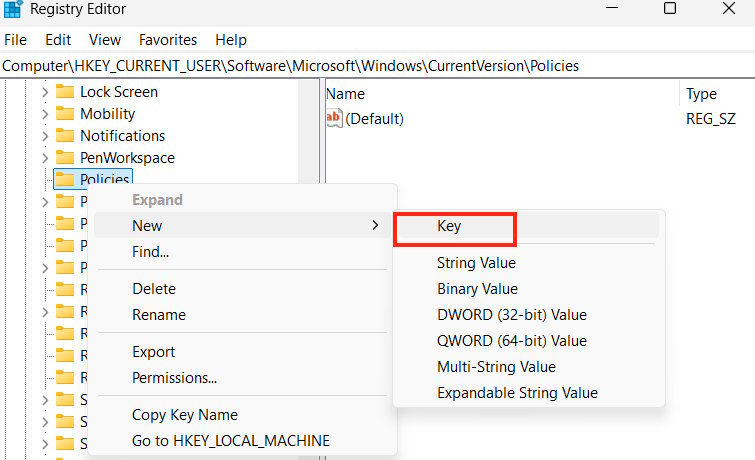
Task: Open the Help menu
Action: 231,39
